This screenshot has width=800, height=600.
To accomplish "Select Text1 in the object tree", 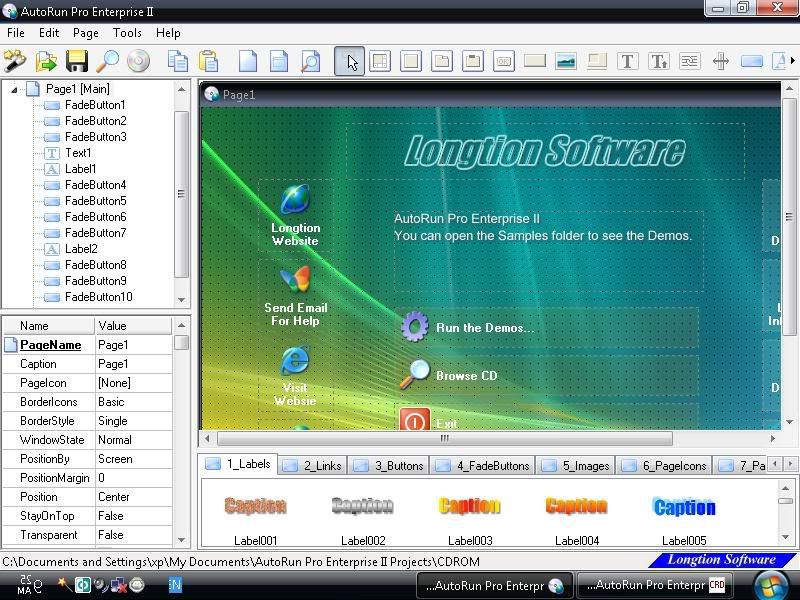I will (78, 153).
